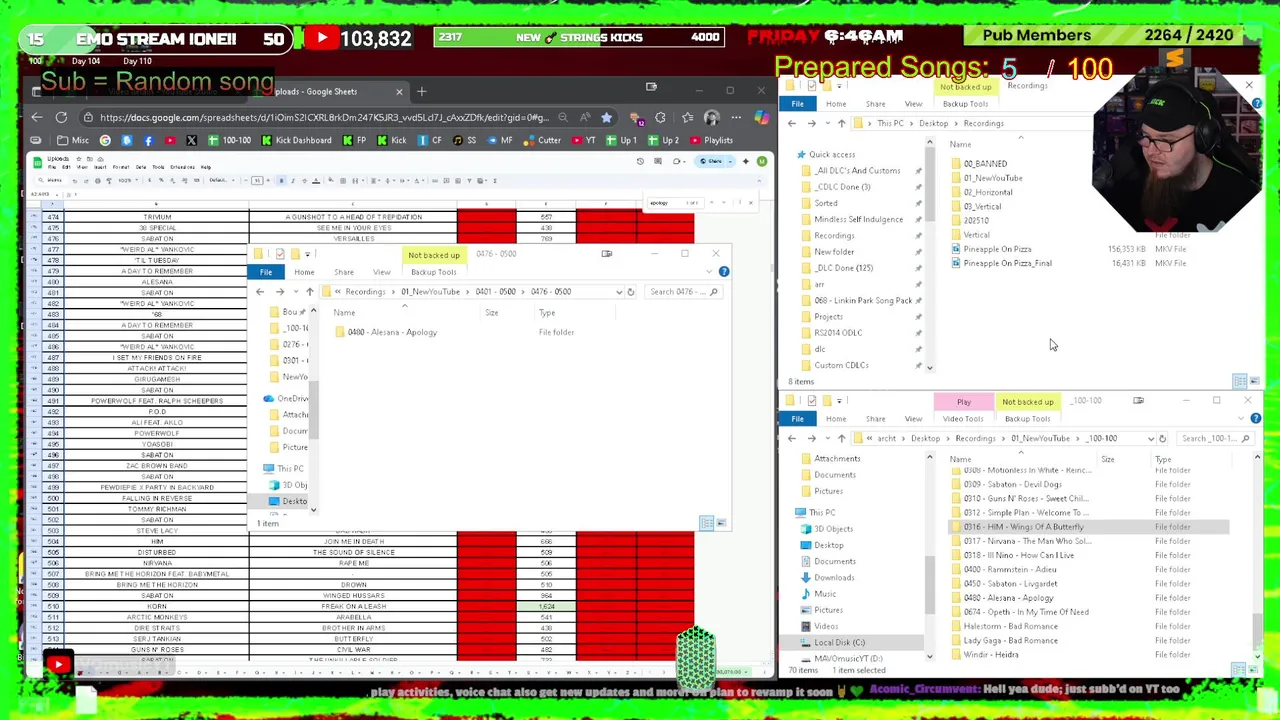Screen dimensions: 1280x720
Task: Select cell TRIVIUM in spreadsheet row 474
Action: tap(157, 217)
